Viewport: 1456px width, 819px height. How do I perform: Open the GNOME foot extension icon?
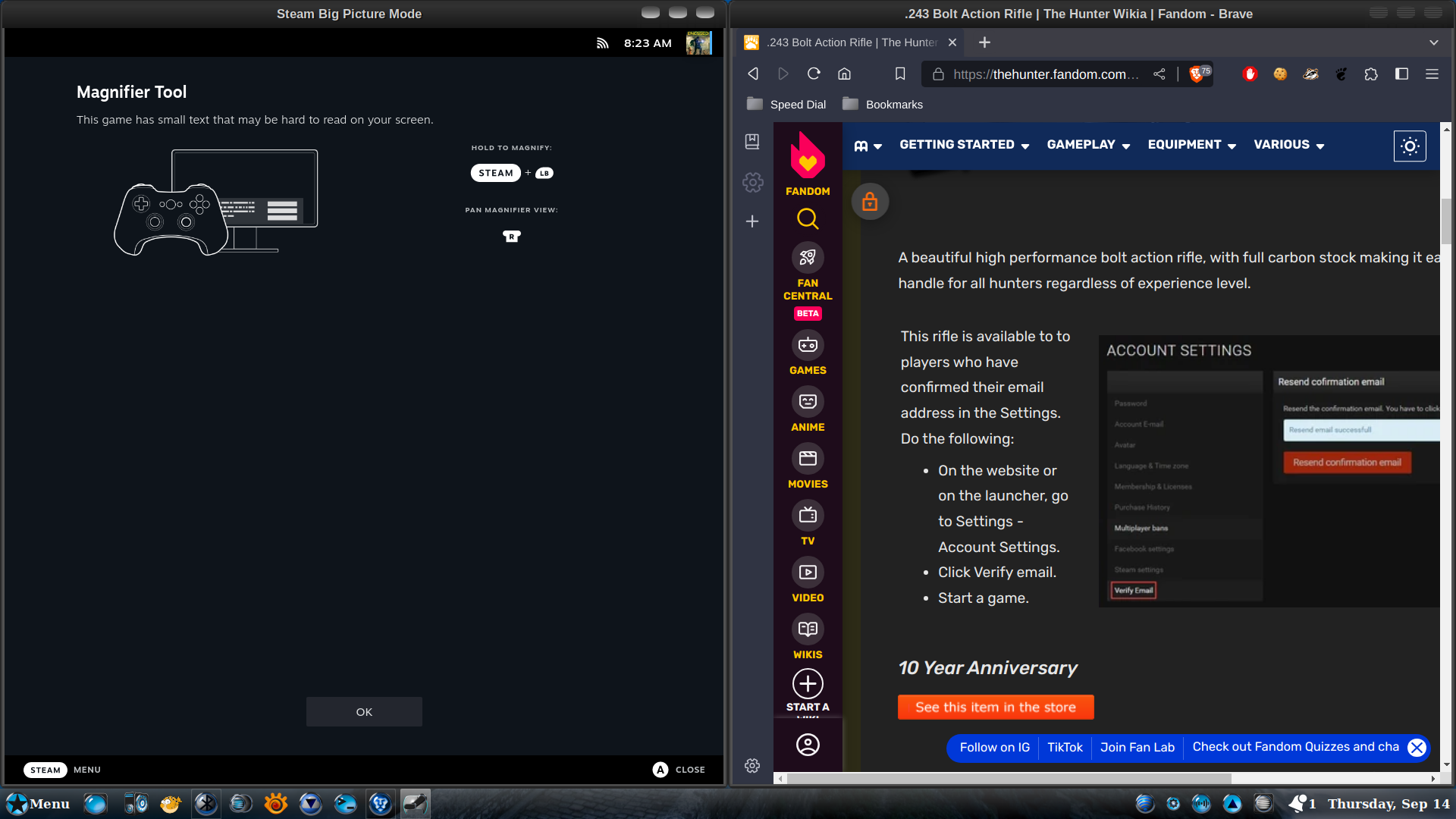[1341, 74]
